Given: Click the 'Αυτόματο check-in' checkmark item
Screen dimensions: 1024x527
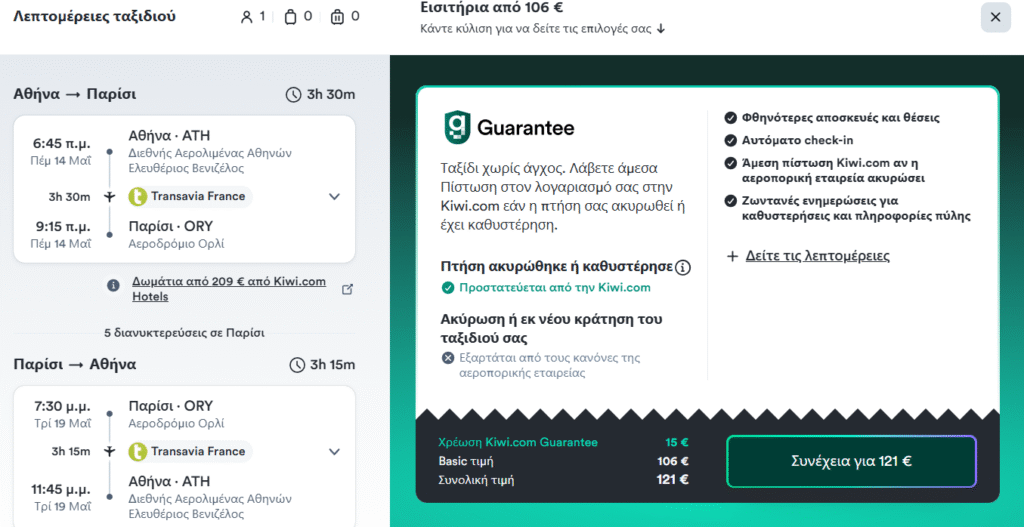Looking at the screenshot, I should coord(783,140).
